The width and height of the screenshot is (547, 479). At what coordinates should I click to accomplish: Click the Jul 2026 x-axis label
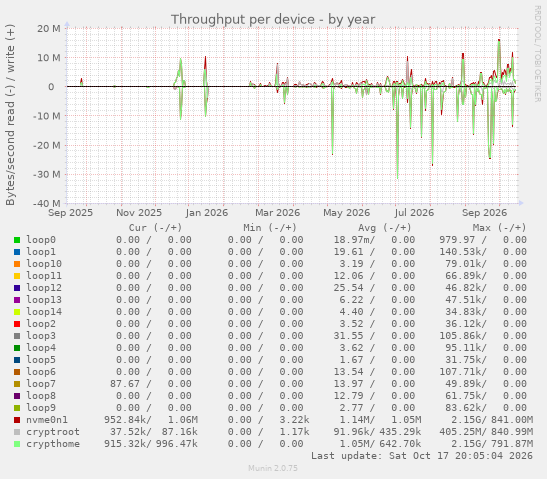414,213
